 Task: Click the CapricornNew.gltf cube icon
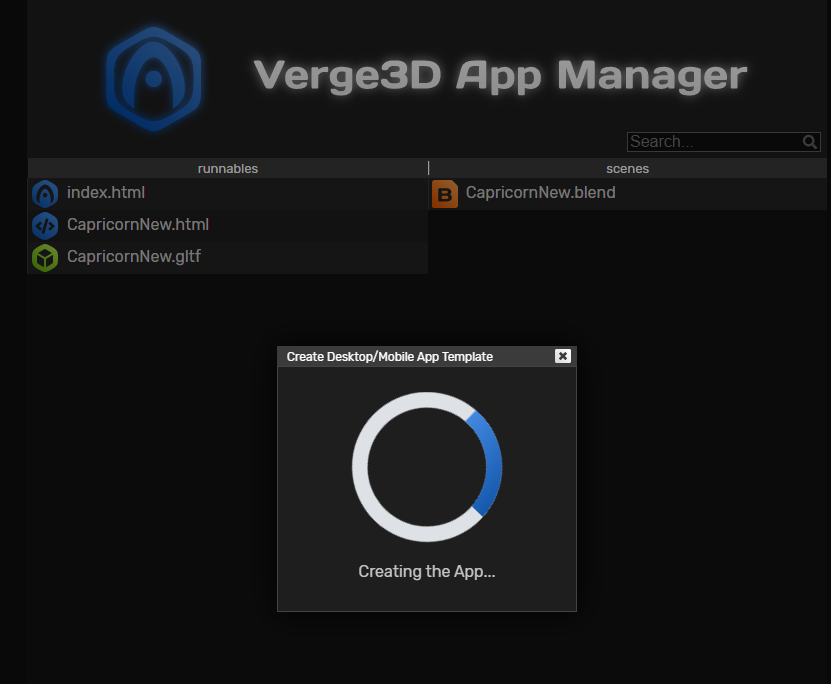click(x=45, y=258)
